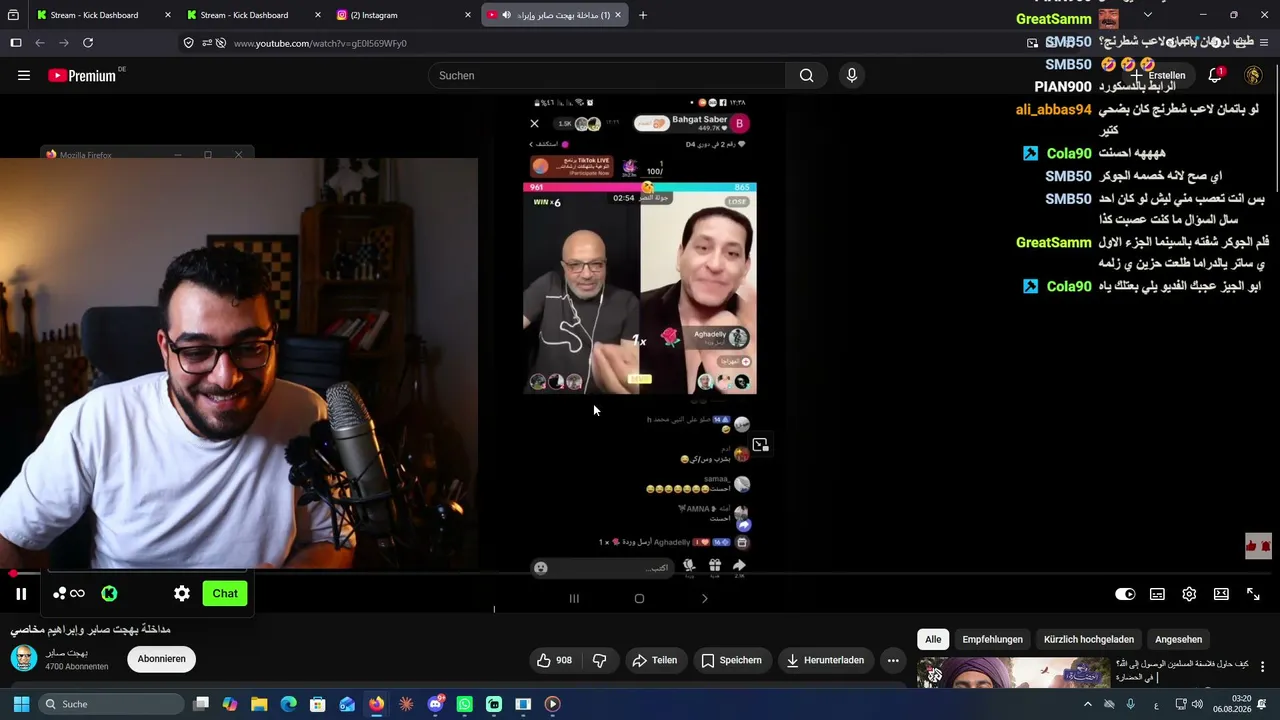1280x720 pixels.
Task: Open YouTube player settings gear
Action: point(1189,594)
